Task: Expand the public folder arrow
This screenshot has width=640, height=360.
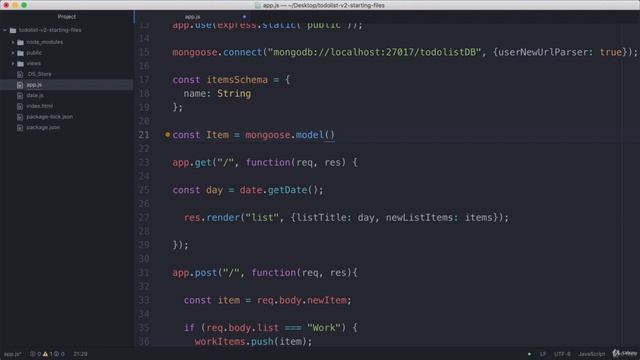Action: (13, 53)
